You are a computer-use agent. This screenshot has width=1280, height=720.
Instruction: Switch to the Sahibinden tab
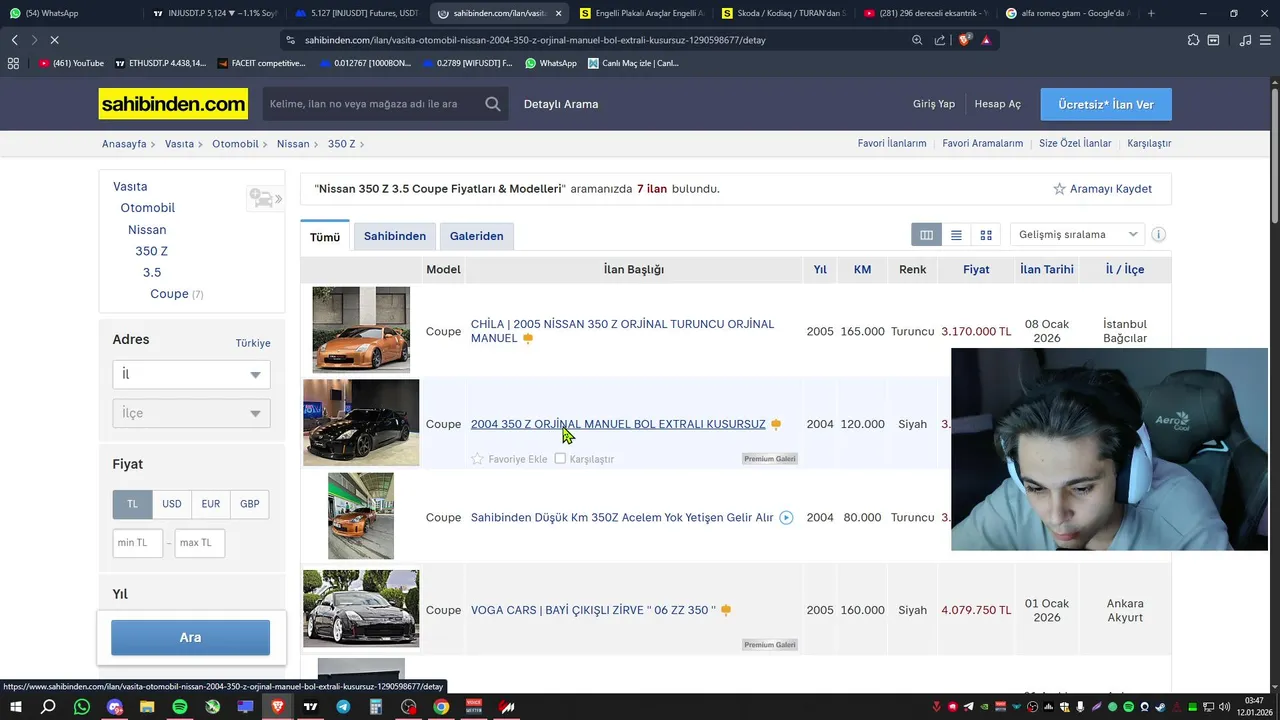tap(395, 236)
